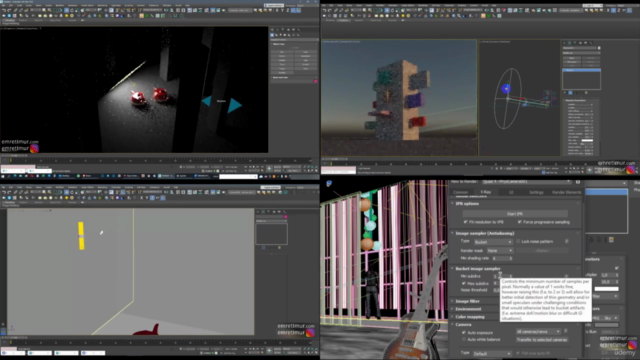Open the Modifier List dropdown in top-right window
This screenshot has height=360, width=640.
tap(581, 53)
